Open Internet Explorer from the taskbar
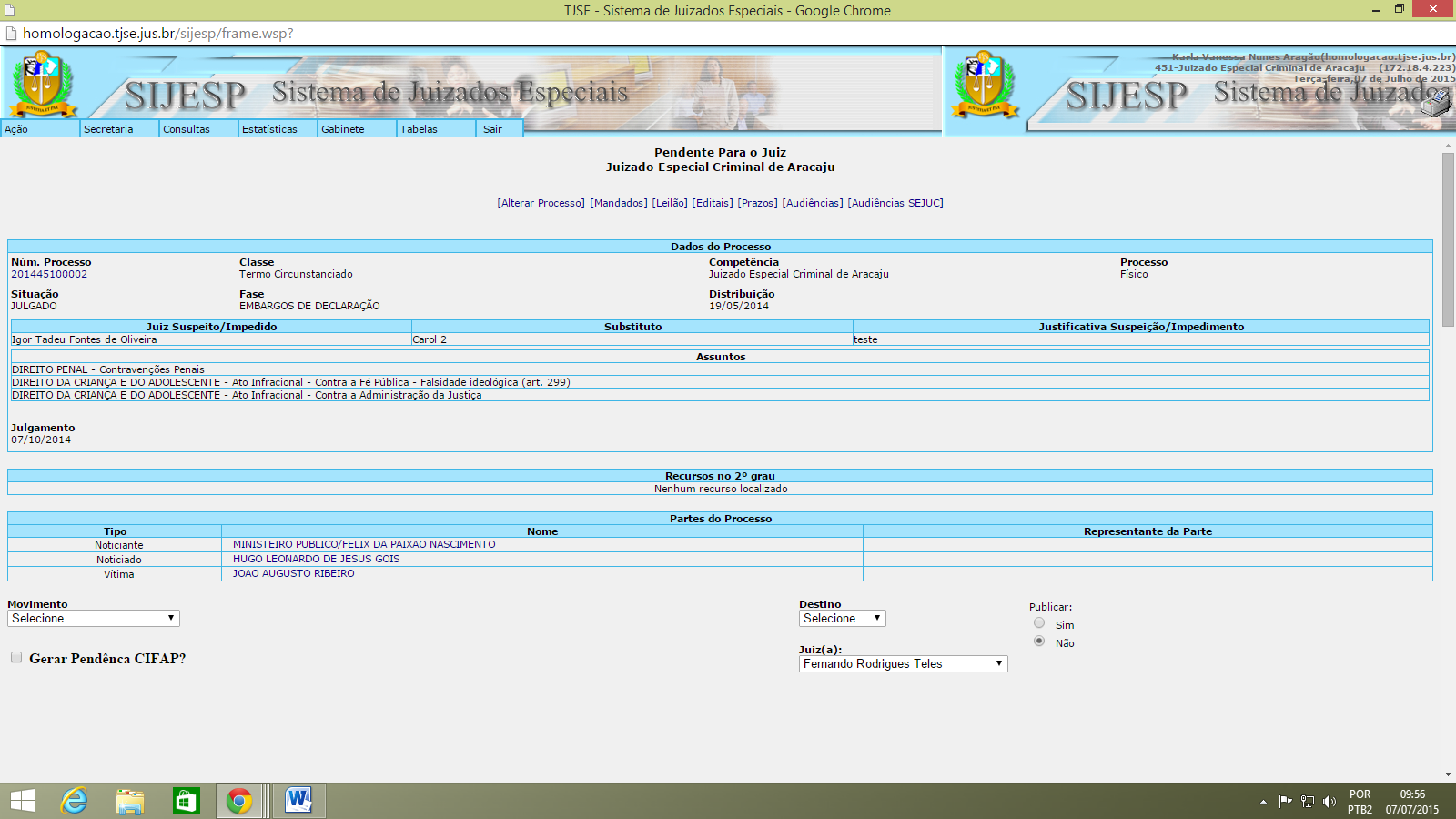Viewport: 1456px width, 819px height. [x=74, y=801]
